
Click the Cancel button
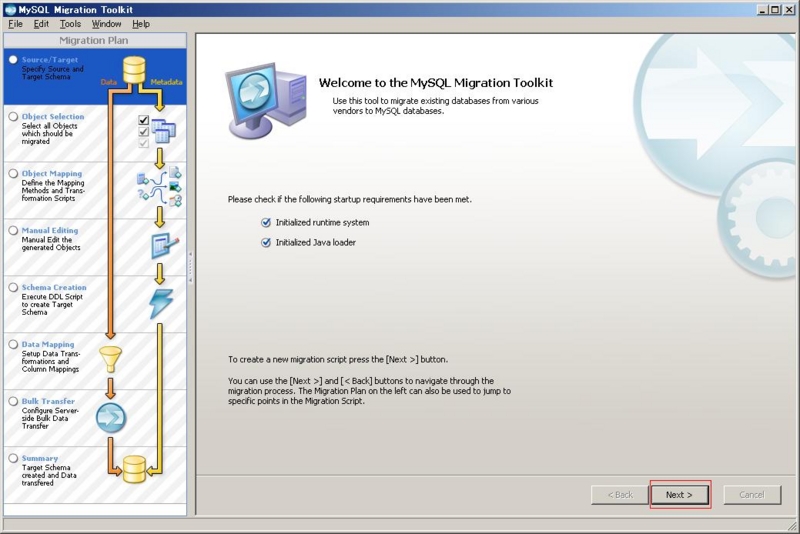(752, 495)
